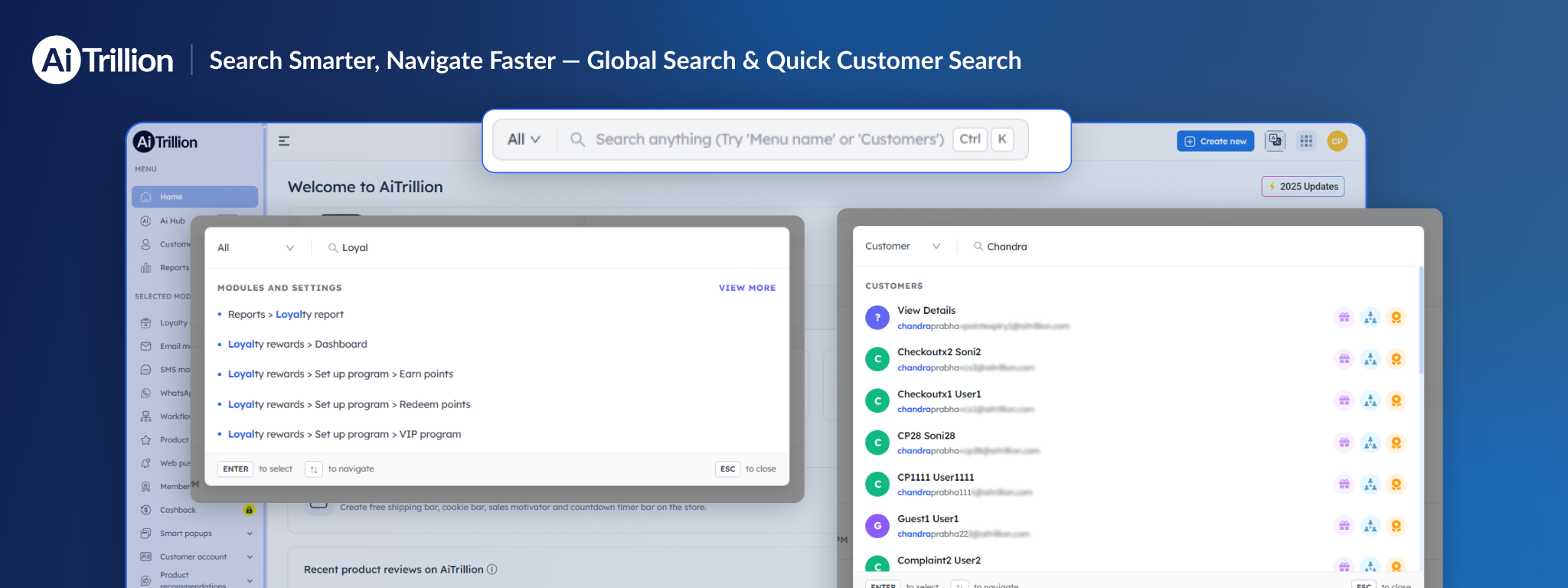Viewport: 1568px width, 588px height.
Task: Click the gift icon for CP1111 User1111
Action: tap(1344, 484)
